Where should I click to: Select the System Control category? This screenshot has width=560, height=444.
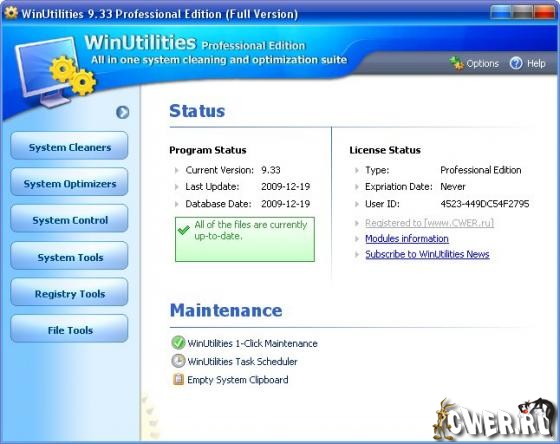pyautogui.click(x=69, y=218)
